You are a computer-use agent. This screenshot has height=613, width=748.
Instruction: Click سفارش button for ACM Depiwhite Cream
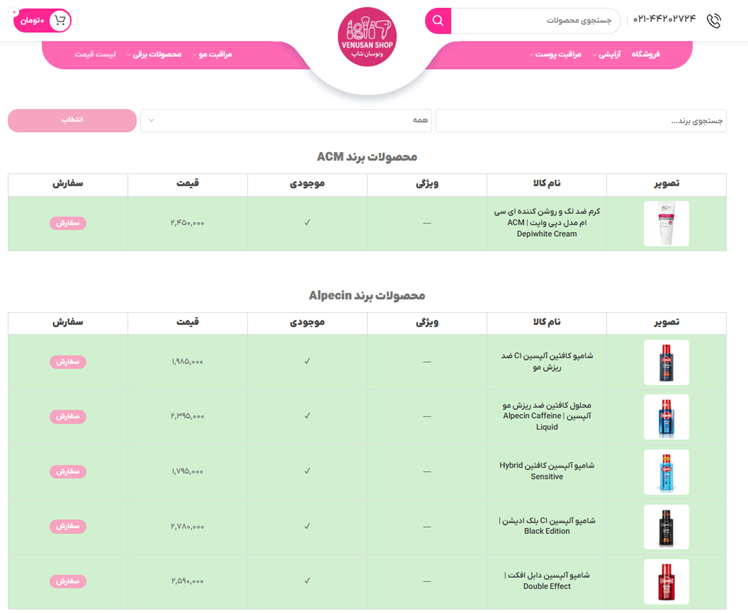(x=68, y=223)
